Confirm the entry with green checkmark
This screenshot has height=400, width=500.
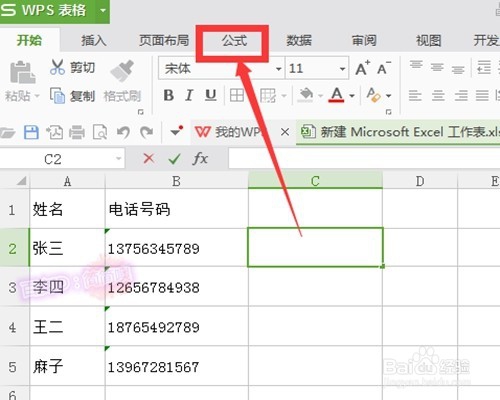[174, 159]
